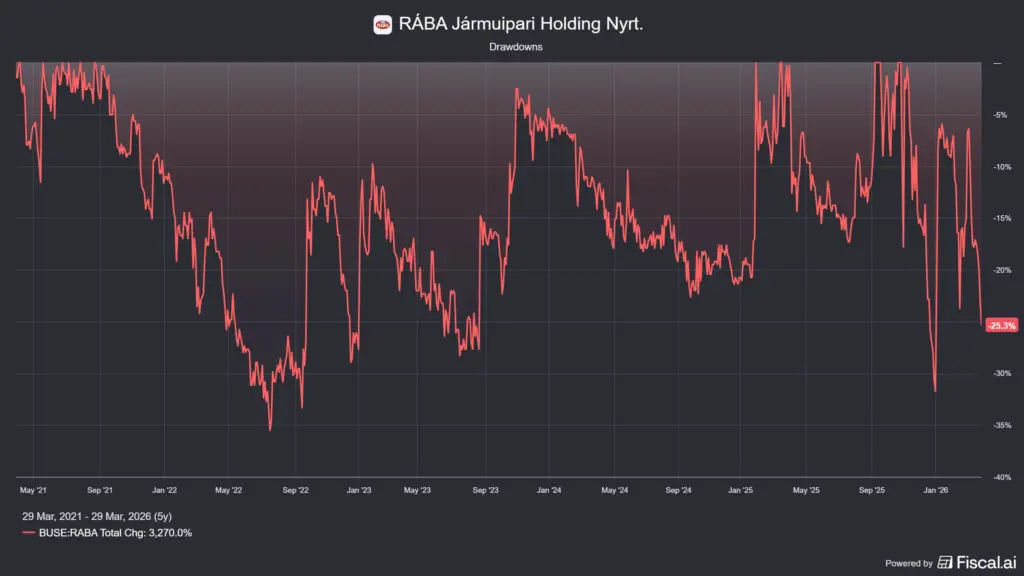
Task: Open the Fiscal.ai wordmark link
Action: (986, 562)
